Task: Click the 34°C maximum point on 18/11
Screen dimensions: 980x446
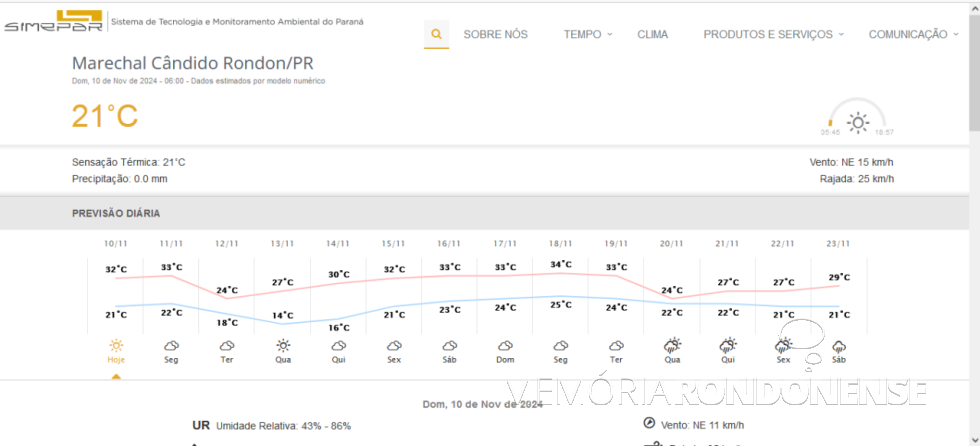Action: pos(561,265)
